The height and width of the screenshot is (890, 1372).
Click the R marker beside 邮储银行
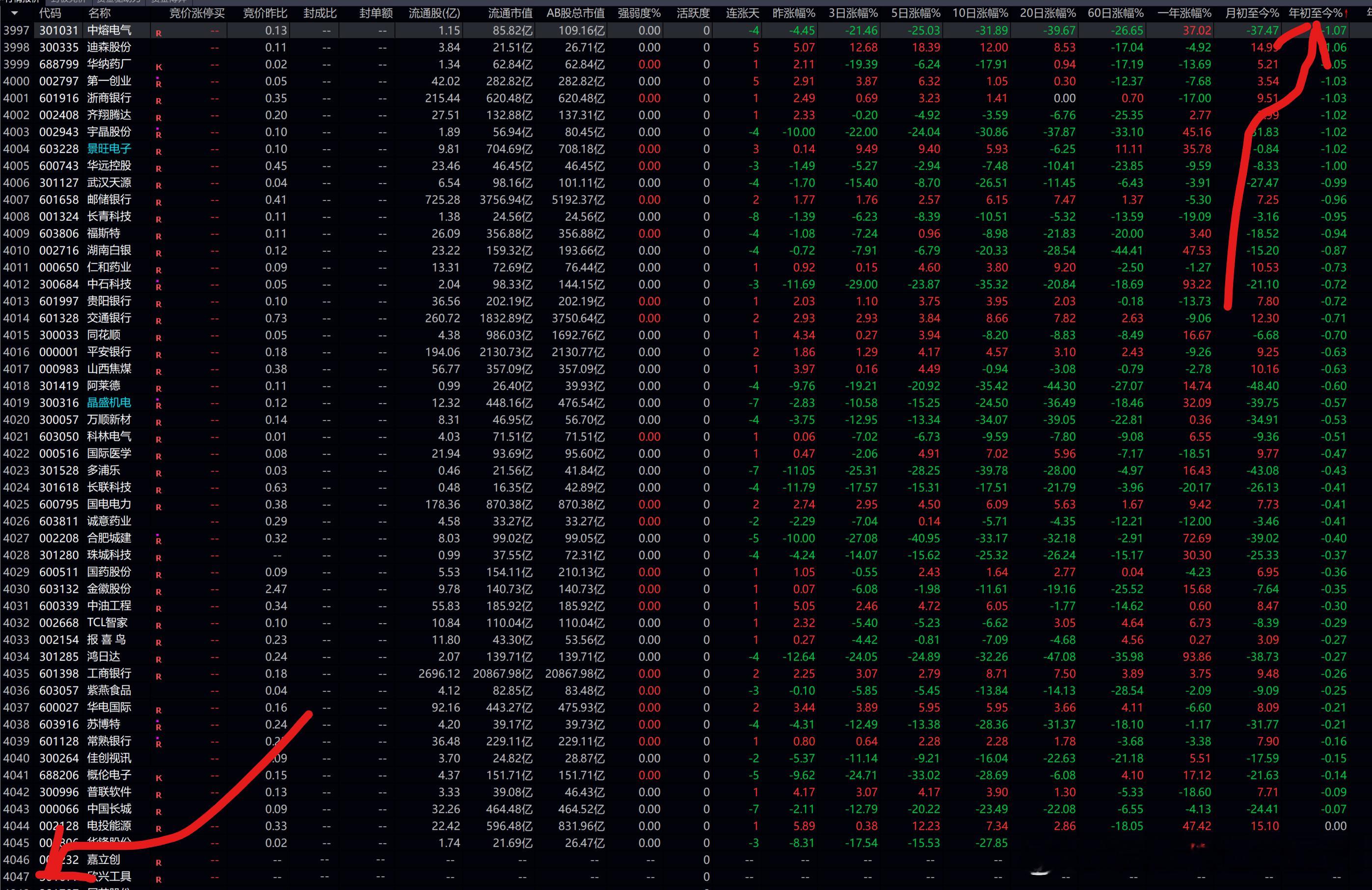(159, 203)
